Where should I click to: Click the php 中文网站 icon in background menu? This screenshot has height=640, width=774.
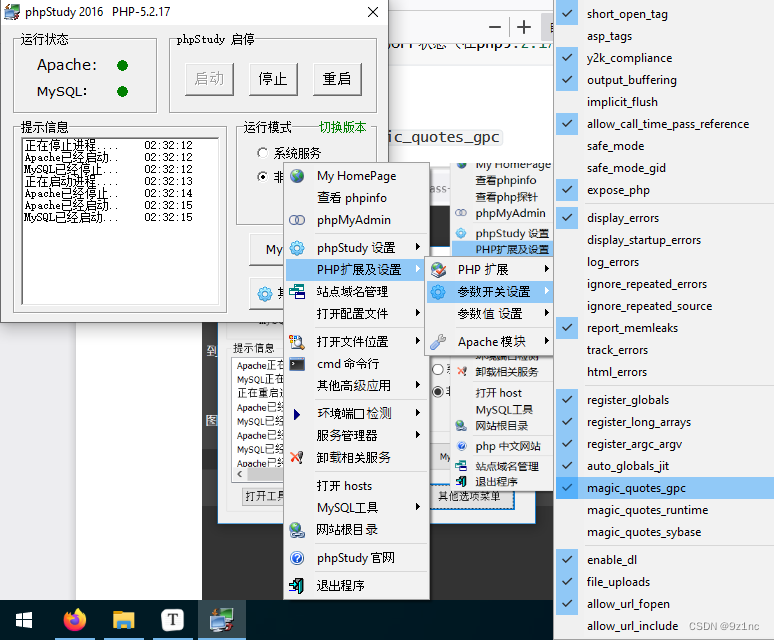click(x=462, y=446)
